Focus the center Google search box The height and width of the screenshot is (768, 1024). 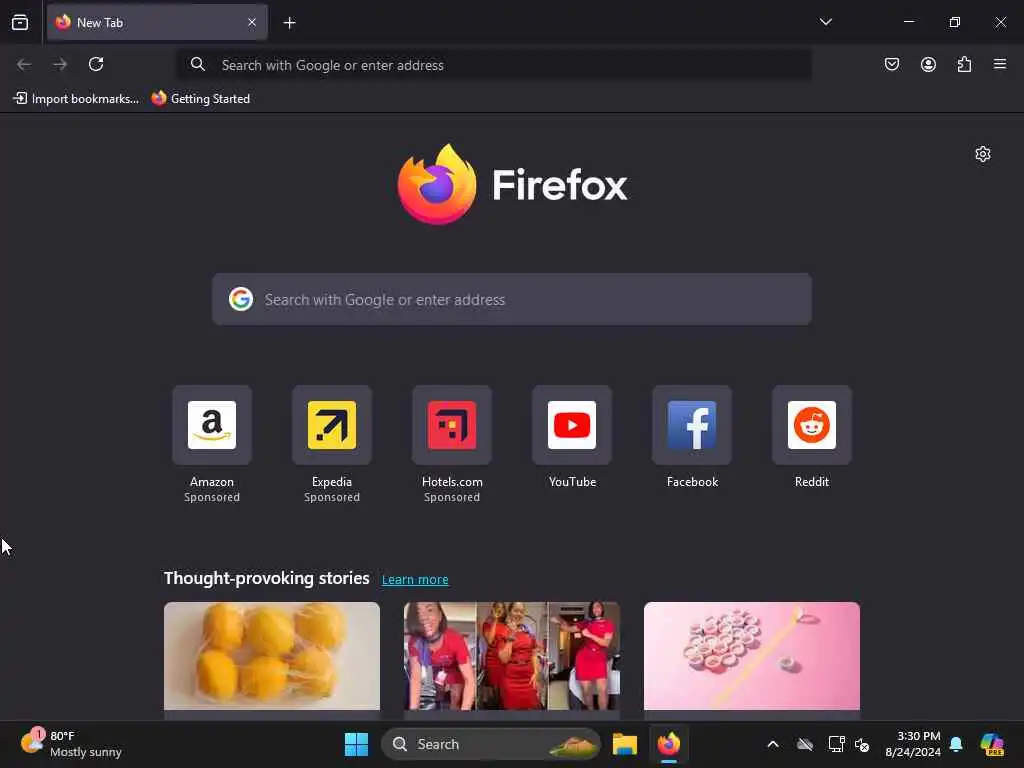click(x=512, y=299)
